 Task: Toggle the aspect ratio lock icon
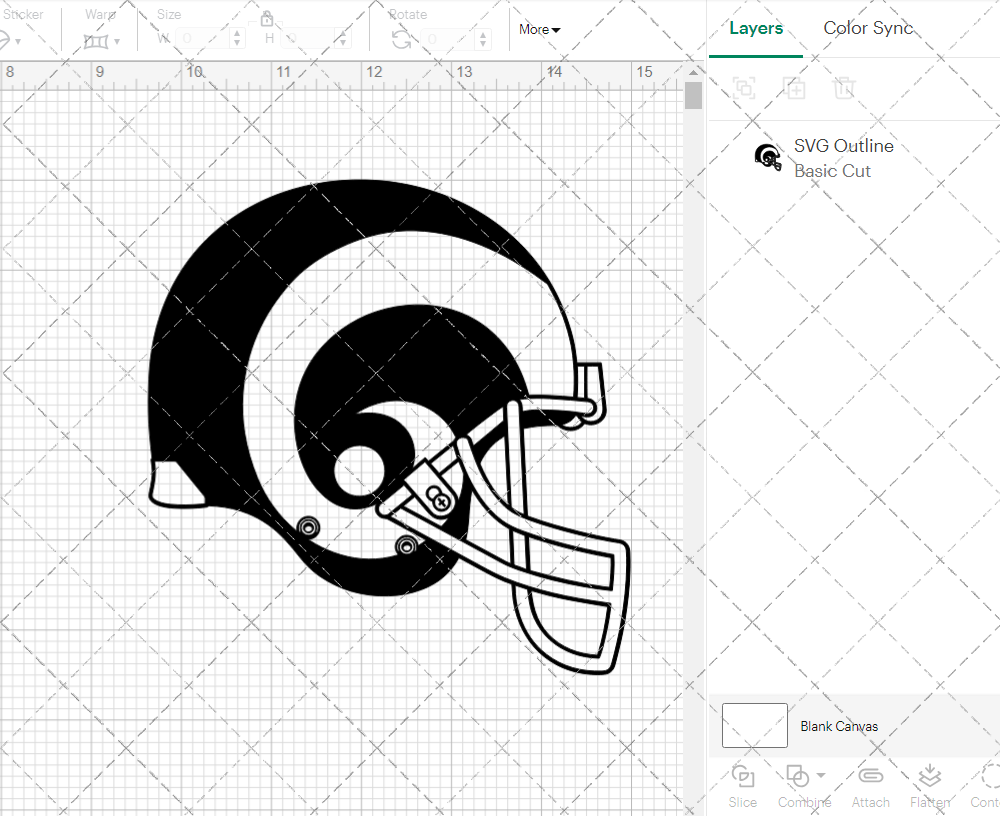point(267,18)
